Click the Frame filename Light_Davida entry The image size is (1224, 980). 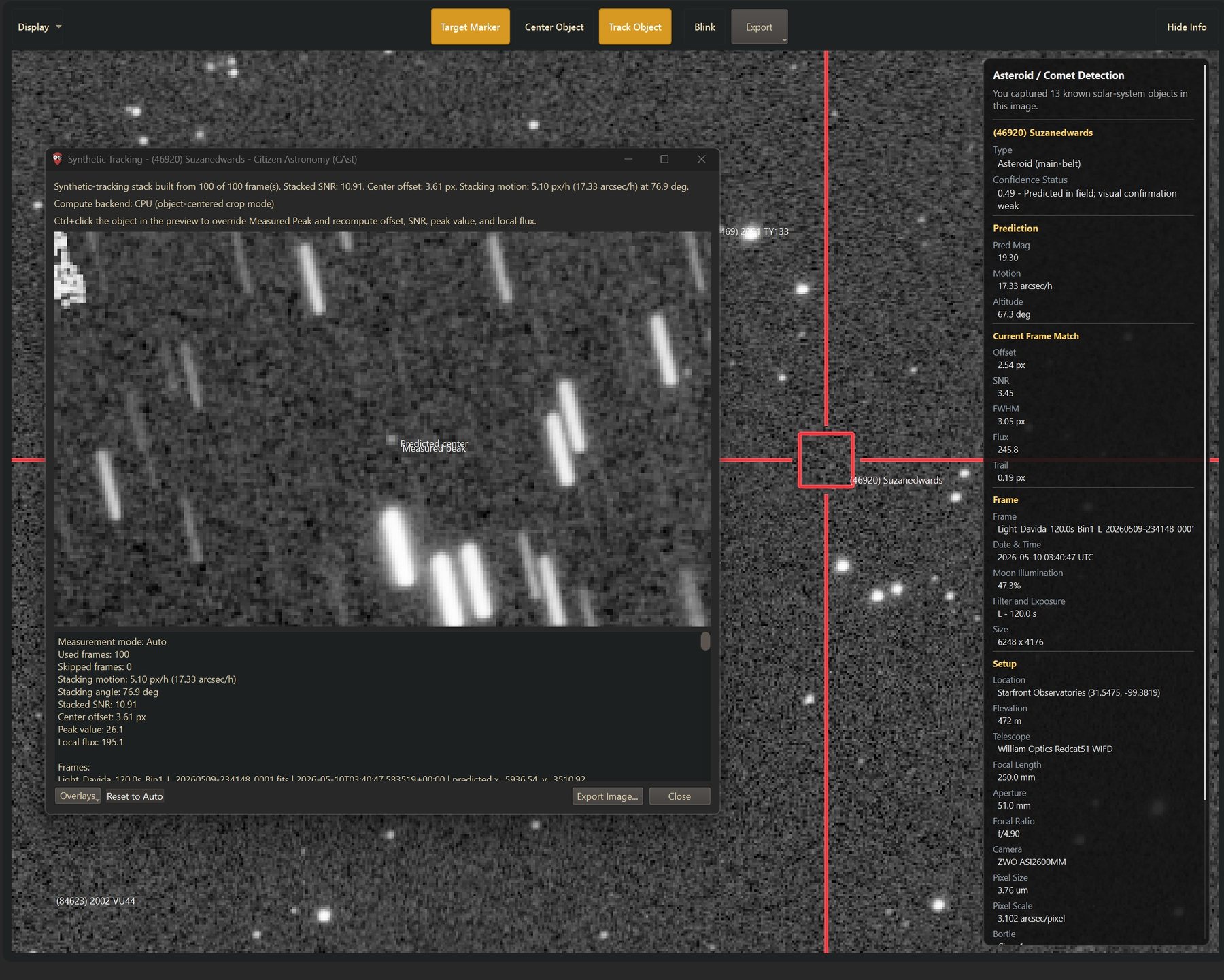tap(1095, 529)
